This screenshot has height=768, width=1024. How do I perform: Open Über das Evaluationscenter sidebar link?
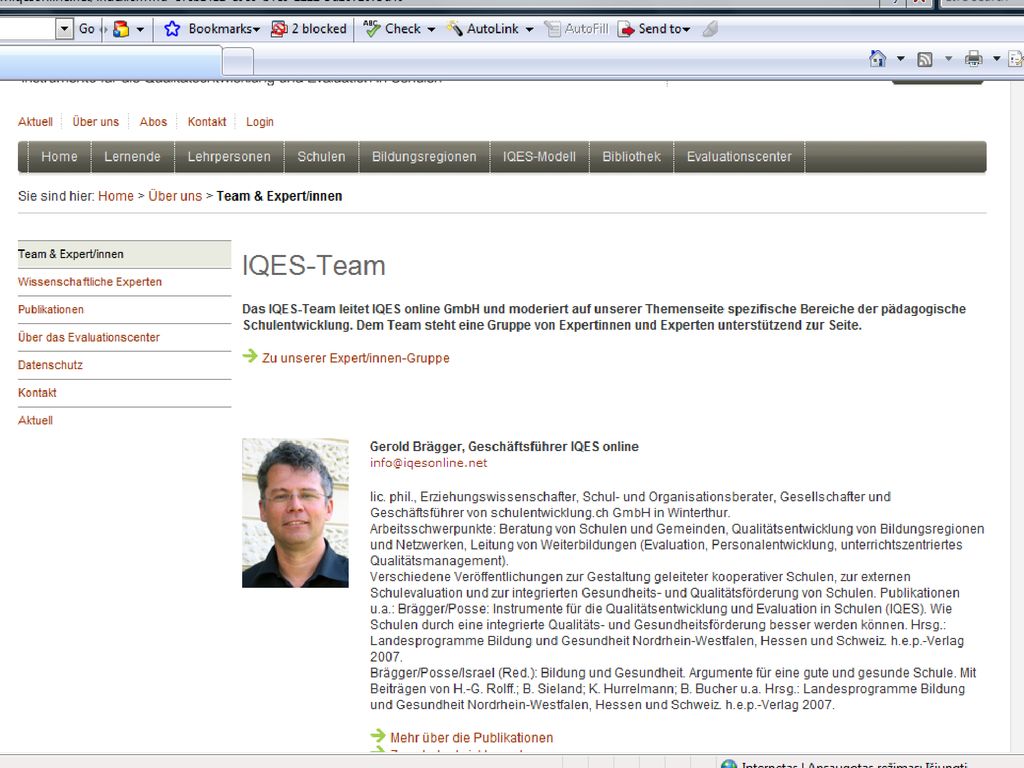(x=89, y=337)
